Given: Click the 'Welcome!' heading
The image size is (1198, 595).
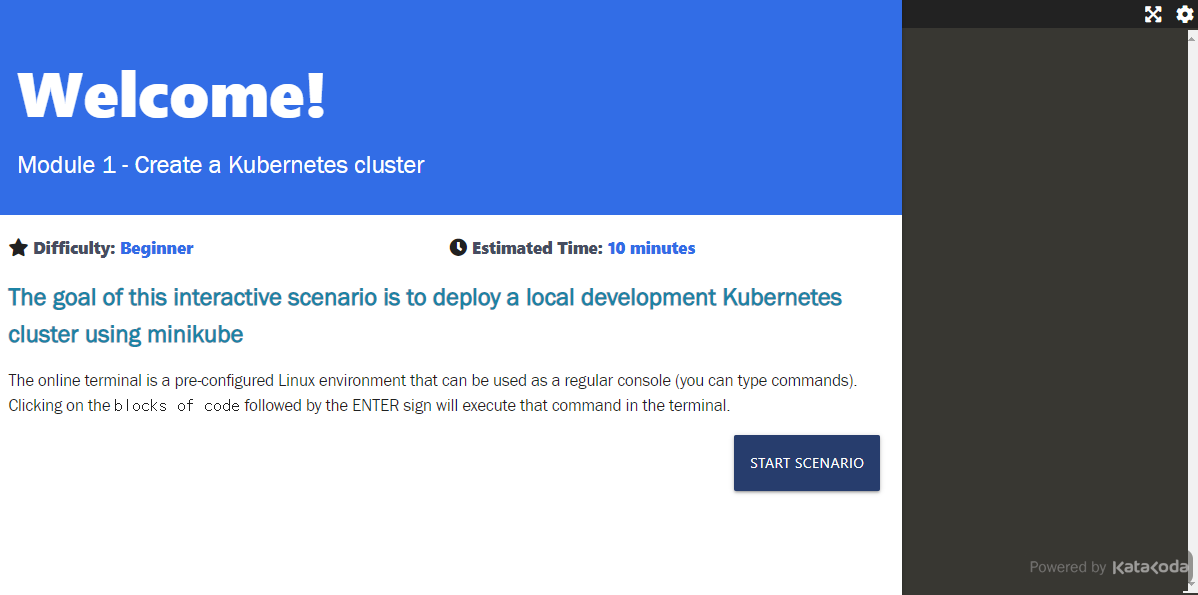Looking at the screenshot, I should (172, 95).
